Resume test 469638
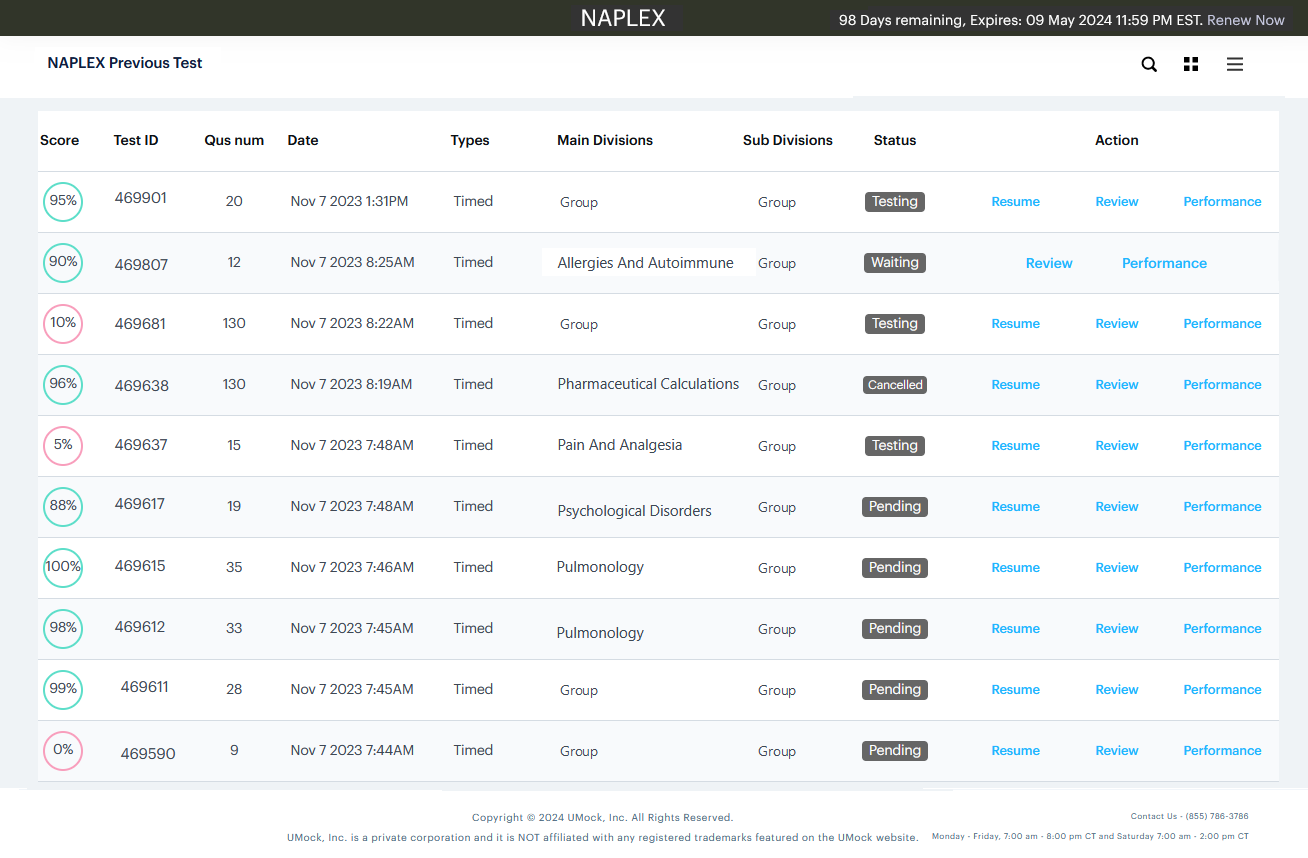 1016,385
